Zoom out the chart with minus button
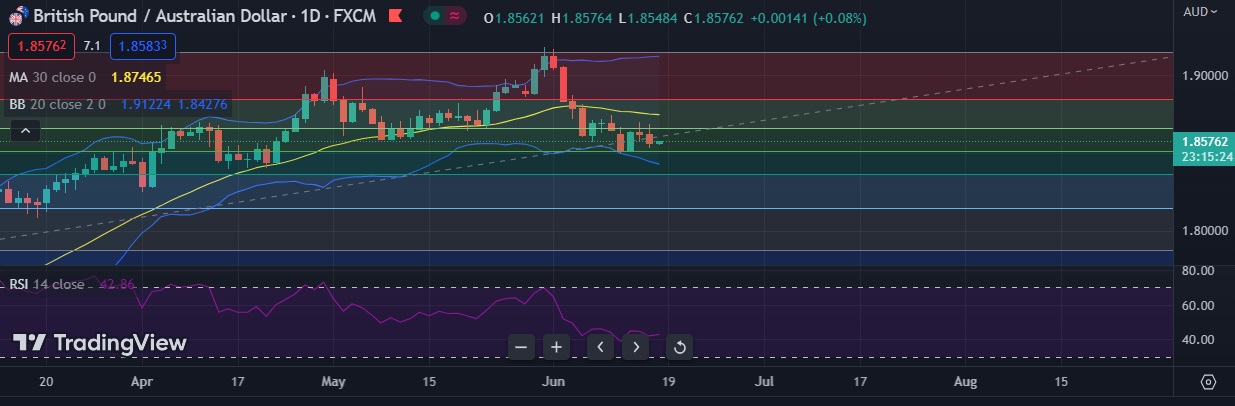 [521, 347]
